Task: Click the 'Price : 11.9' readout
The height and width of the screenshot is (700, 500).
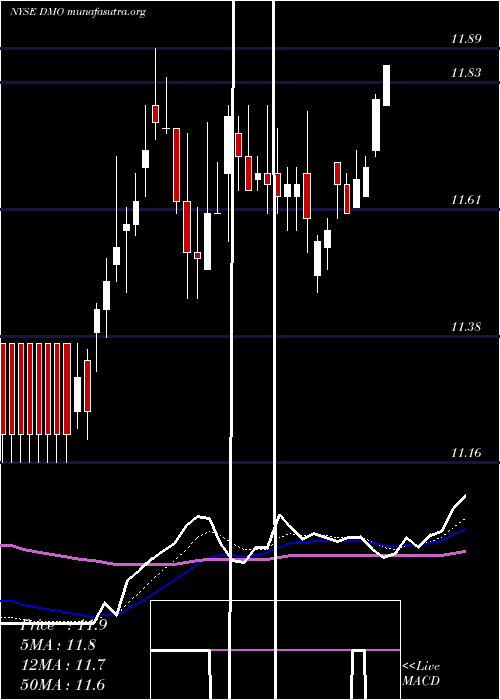Action: [x=64, y=625]
